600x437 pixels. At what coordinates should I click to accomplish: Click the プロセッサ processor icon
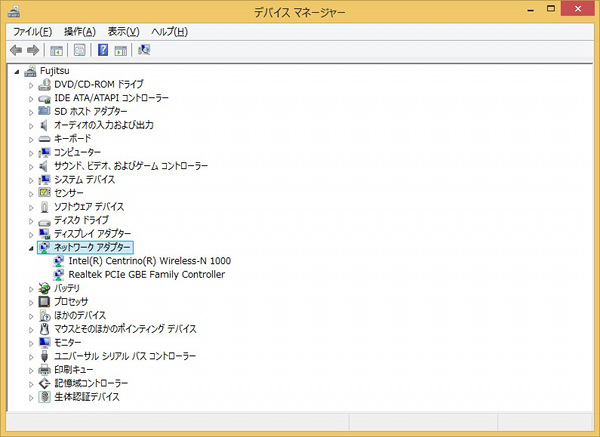pos(44,302)
